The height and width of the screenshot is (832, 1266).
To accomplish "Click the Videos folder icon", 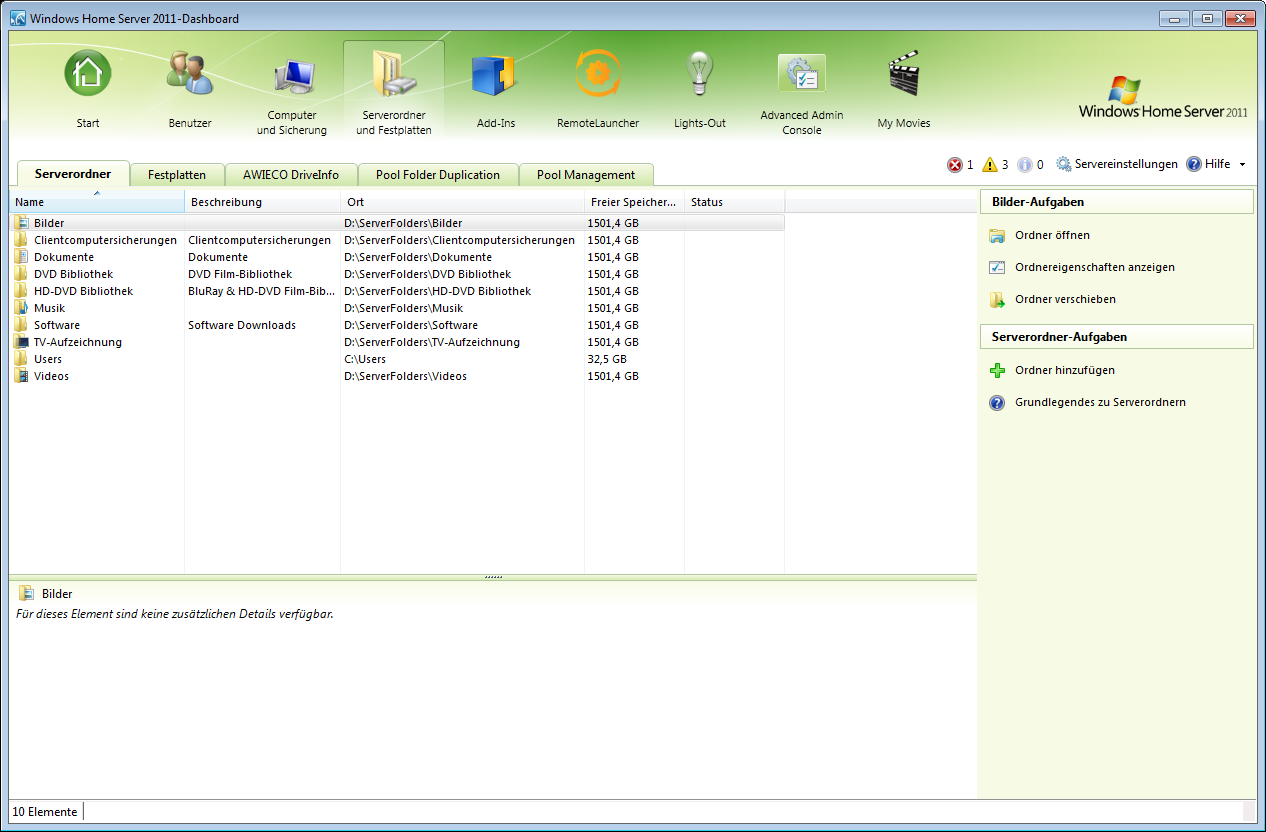I will (x=23, y=376).
